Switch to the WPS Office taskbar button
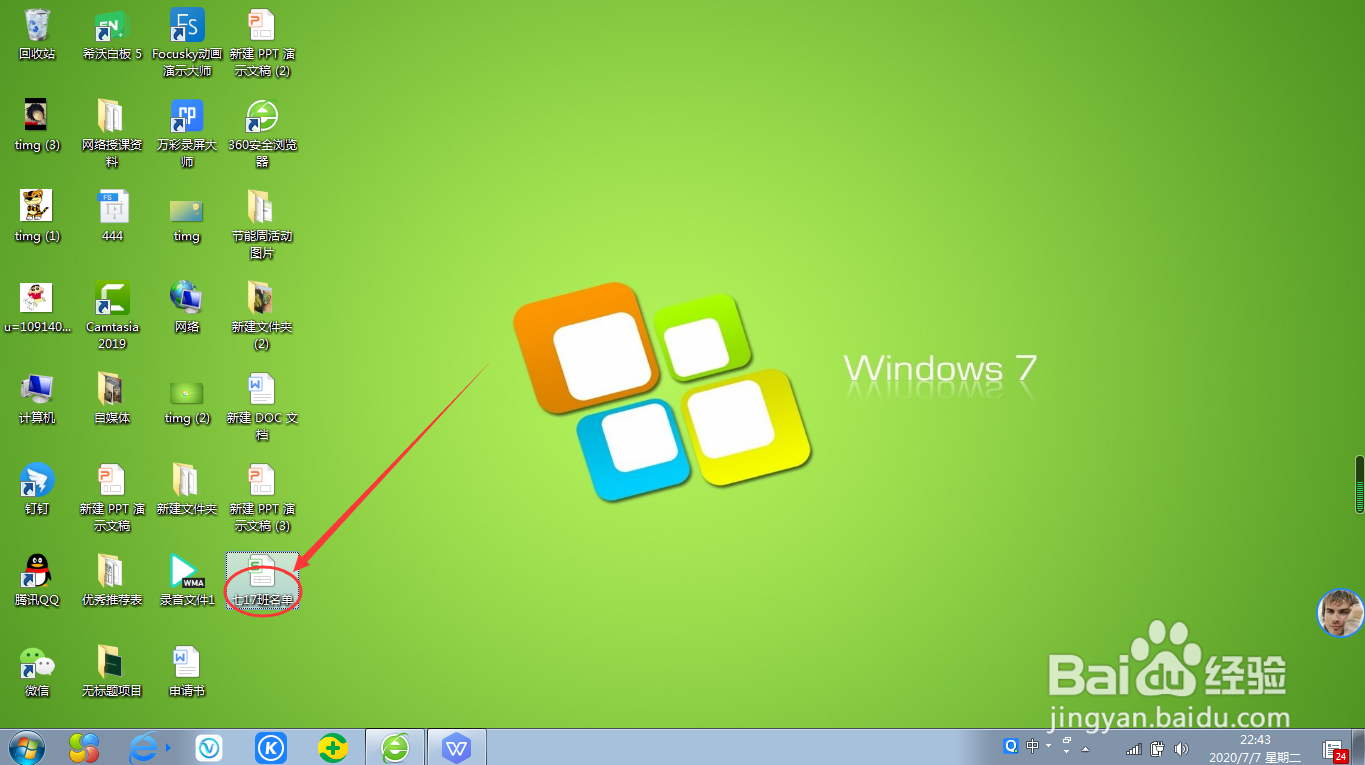 tap(457, 747)
